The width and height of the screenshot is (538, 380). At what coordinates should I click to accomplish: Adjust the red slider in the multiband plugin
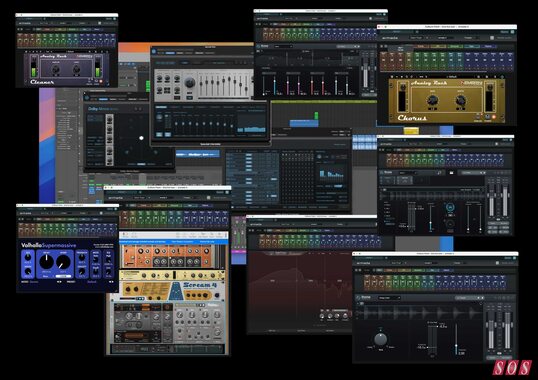pos(312,85)
